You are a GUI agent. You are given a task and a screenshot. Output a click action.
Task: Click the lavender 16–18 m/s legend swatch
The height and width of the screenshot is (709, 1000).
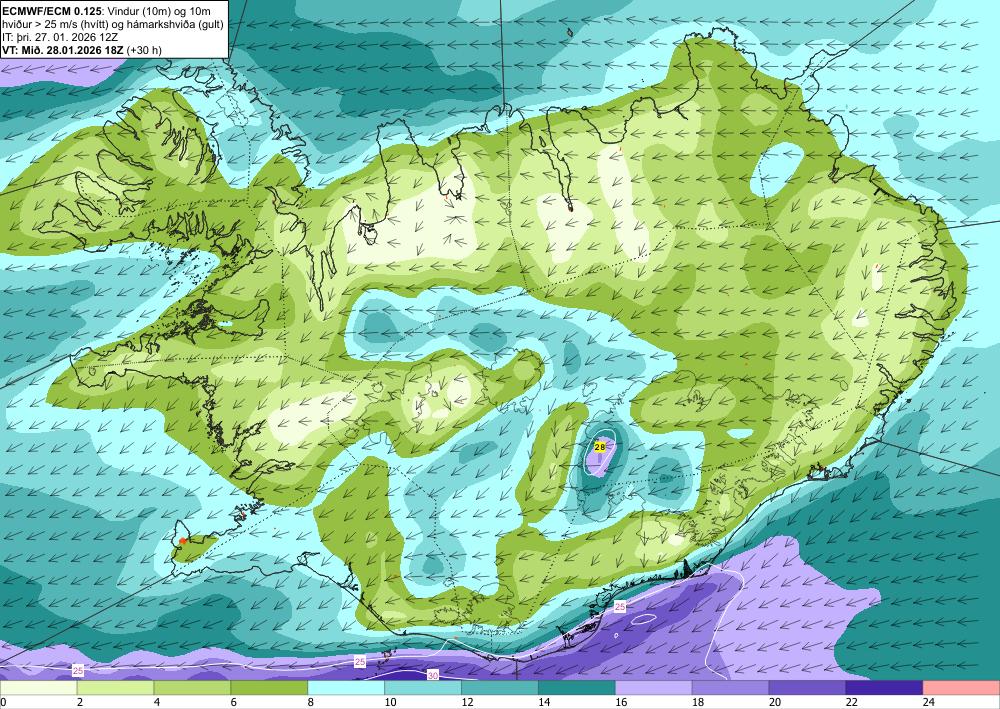[x=654, y=688]
